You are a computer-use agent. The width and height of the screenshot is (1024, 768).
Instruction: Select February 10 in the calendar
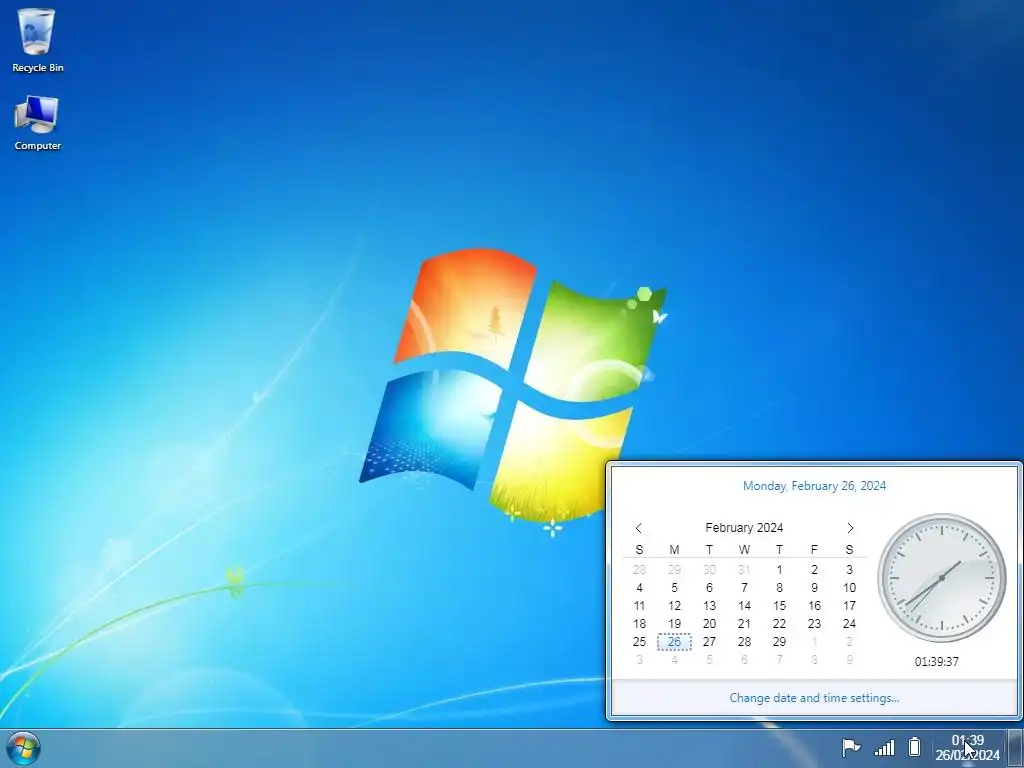coord(849,588)
